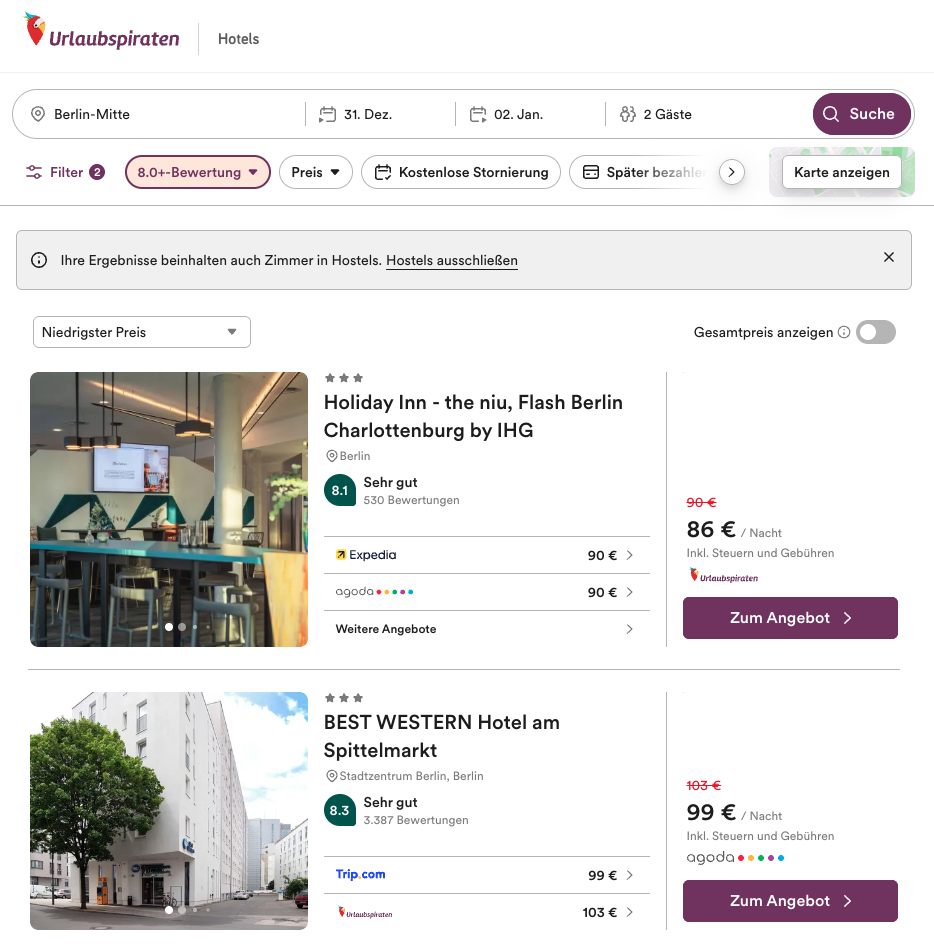934x951 pixels.
Task: Show map with Karte anzeigen
Action: pyautogui.click(x=841, y=172)
